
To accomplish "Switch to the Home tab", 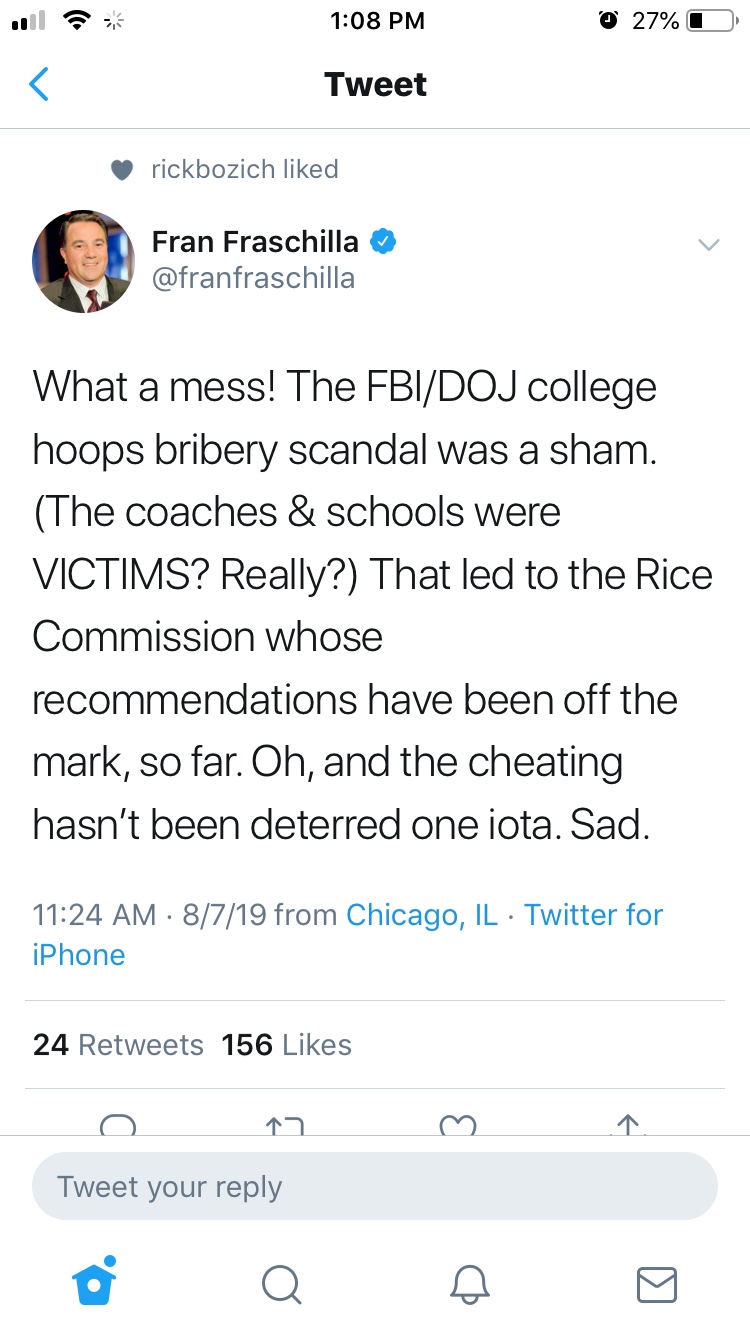I will pyautogui.click(x=94, y=1283).
